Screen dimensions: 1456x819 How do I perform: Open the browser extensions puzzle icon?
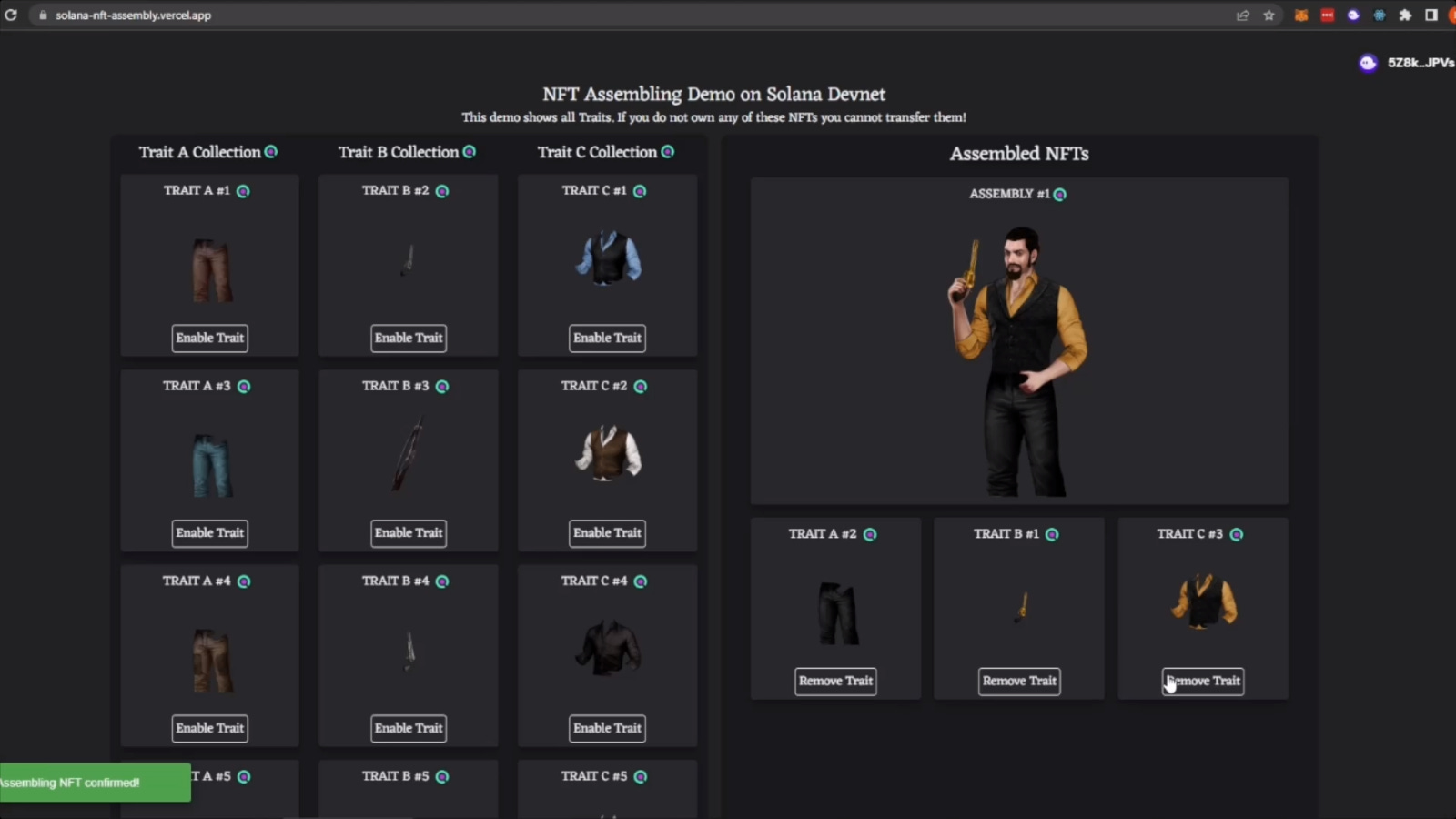pyautogui.click(x=1405, y=15)
